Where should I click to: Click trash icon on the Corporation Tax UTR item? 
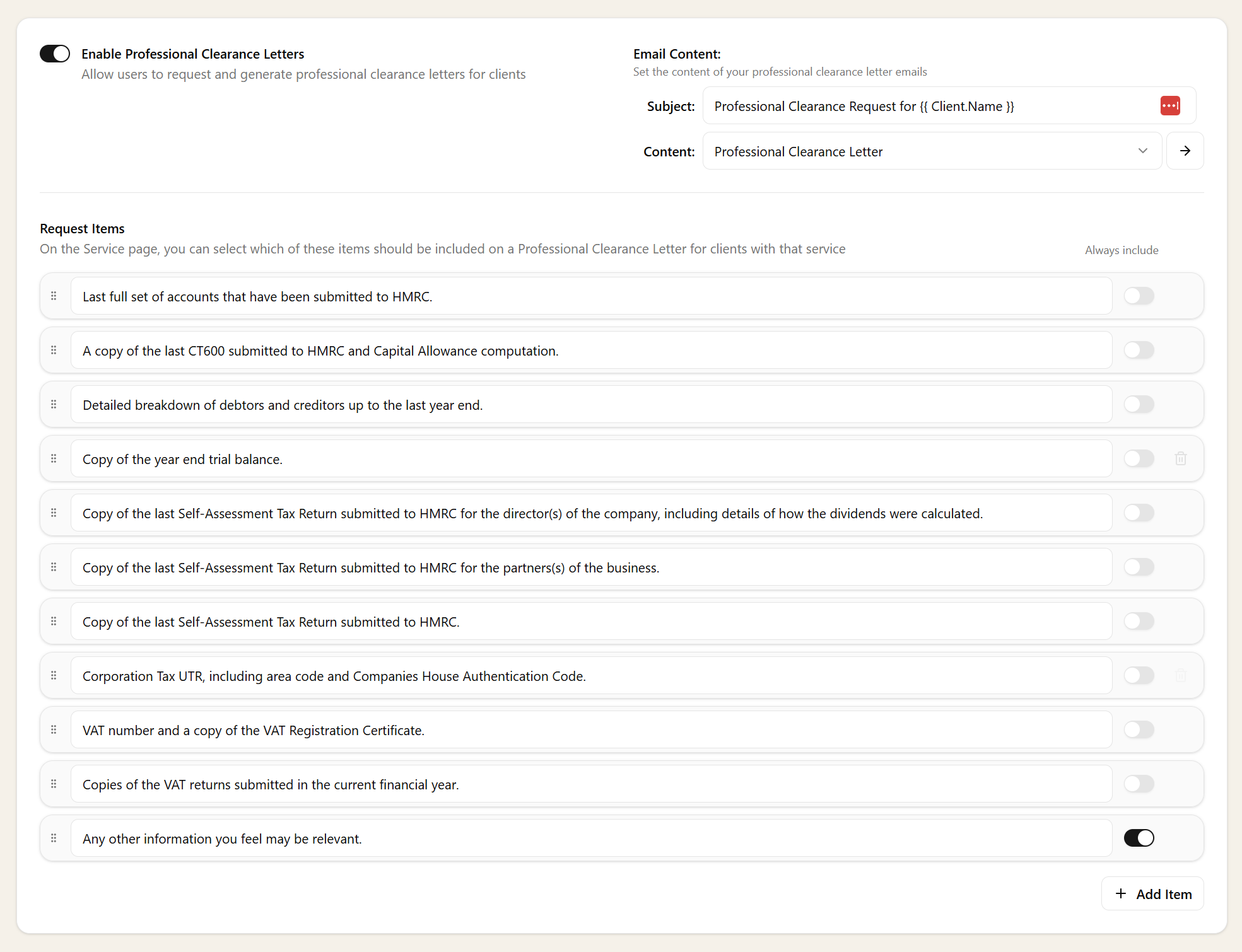point(1180,675)
